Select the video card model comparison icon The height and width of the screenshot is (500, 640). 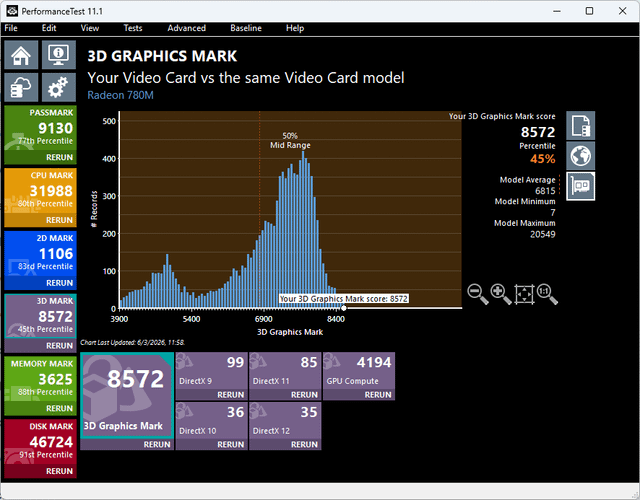[580, 186]
